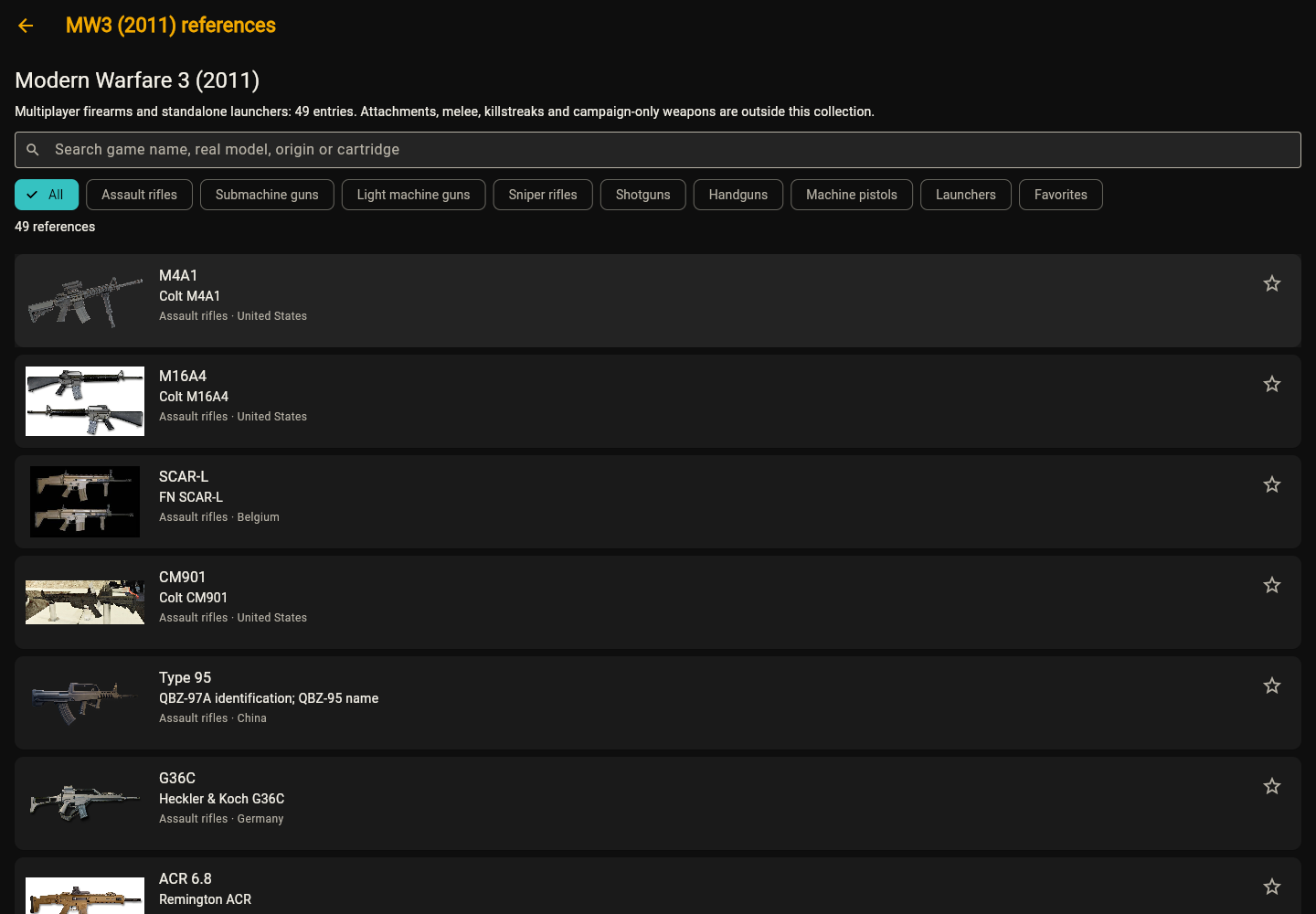
Task: Click the MW3 (2011) references title
Action: coord(171,26)
